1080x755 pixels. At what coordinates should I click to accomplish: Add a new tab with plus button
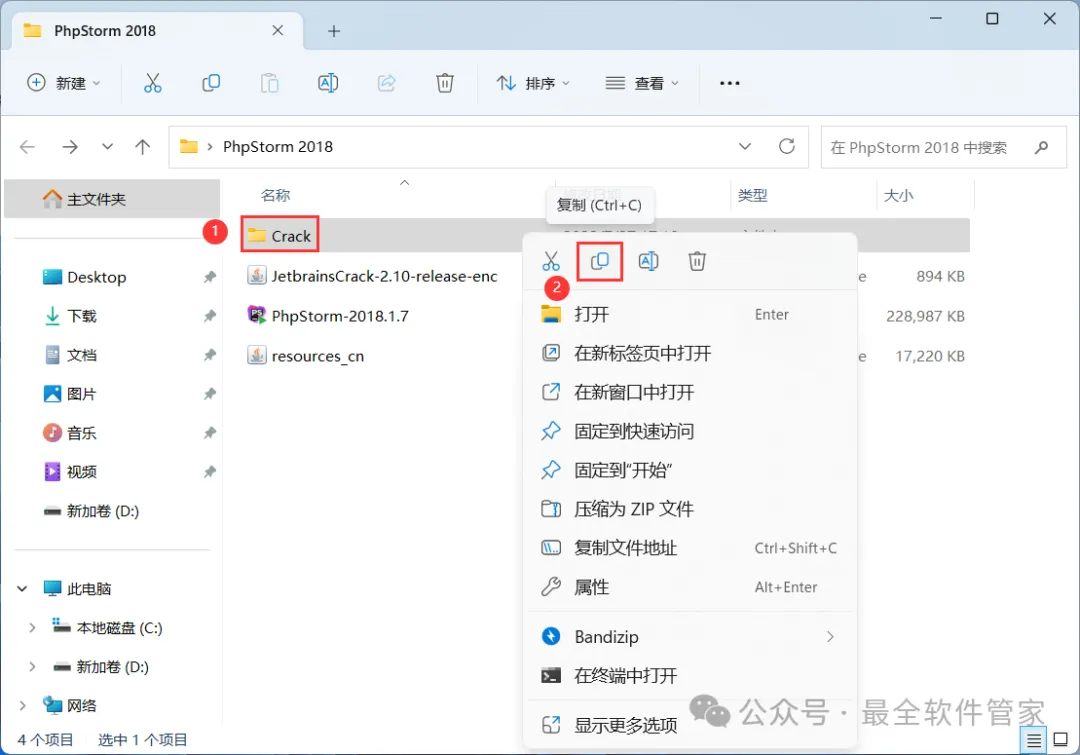(x=334, y=31)
